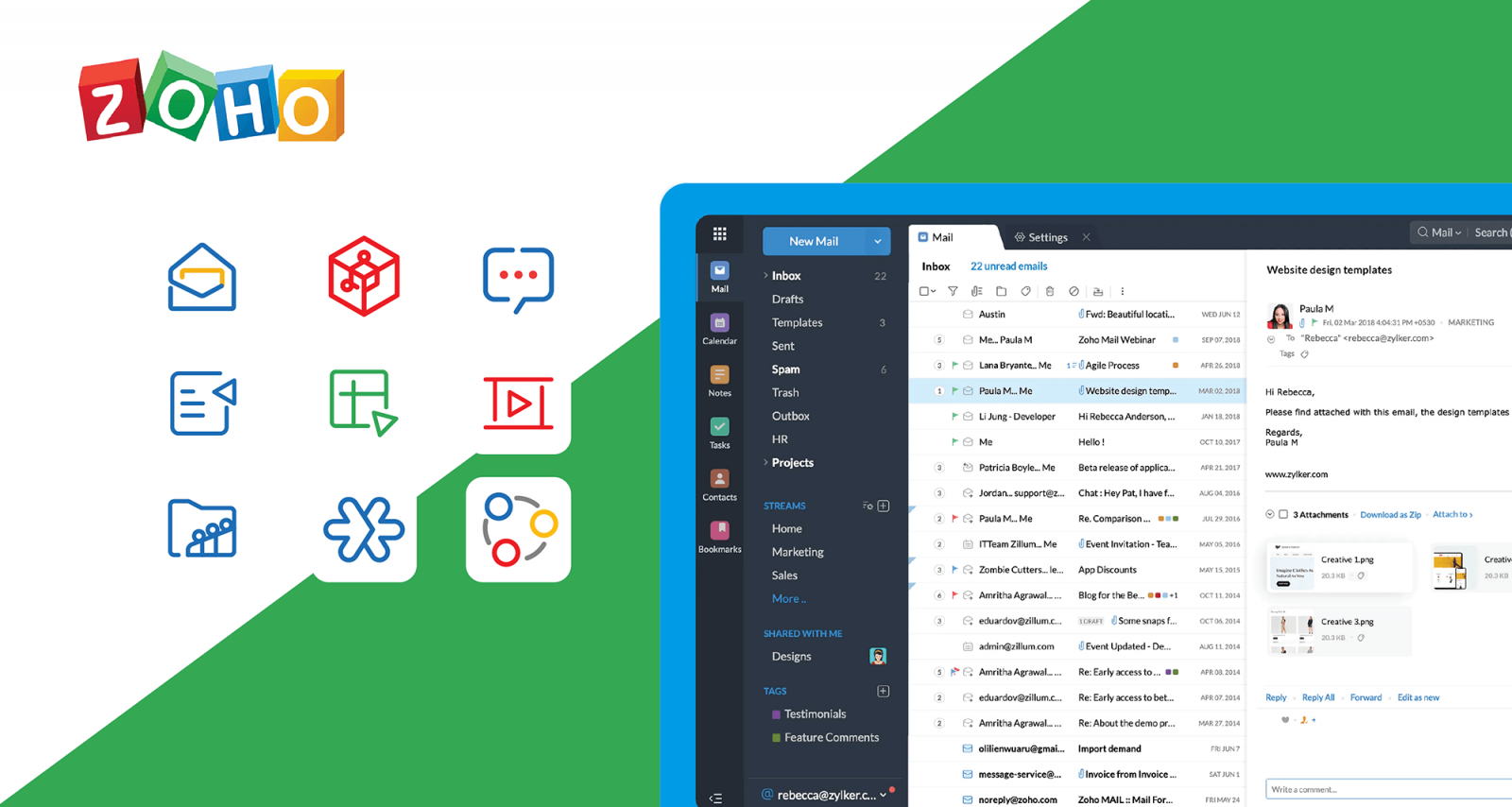The width and height of the screenshot is (1512, 807).
Task: Open the New Mail dropdown arrow
Action: coord(878,241)
